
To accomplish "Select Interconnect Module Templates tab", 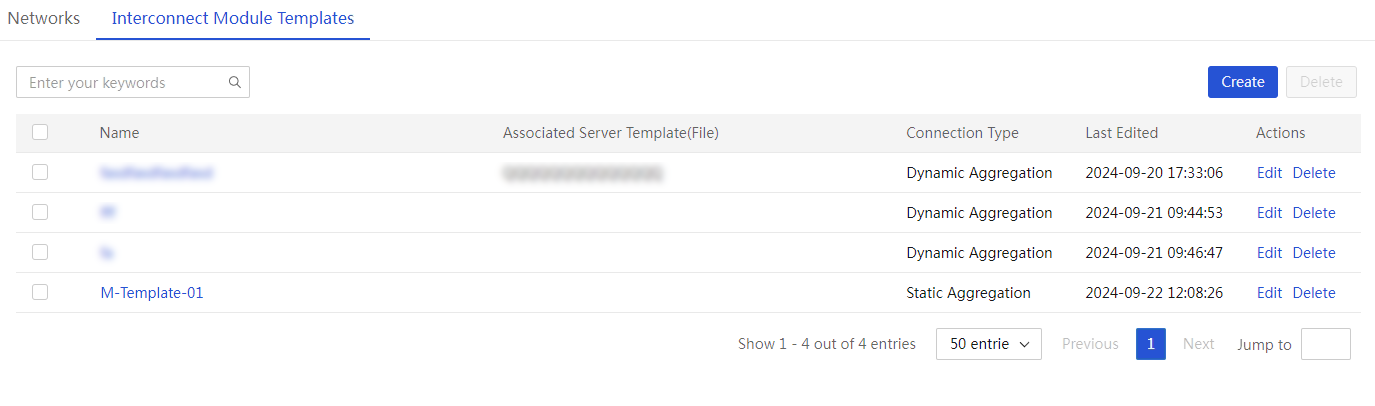I will [x=233, y=19].
